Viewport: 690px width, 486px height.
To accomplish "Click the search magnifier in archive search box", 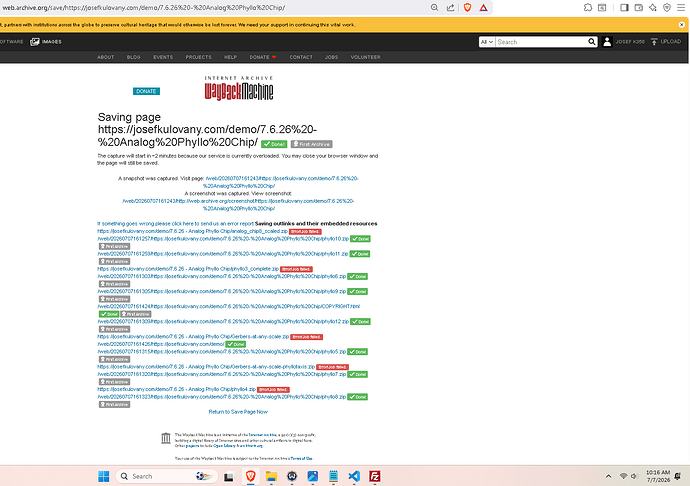I will 592,42.
